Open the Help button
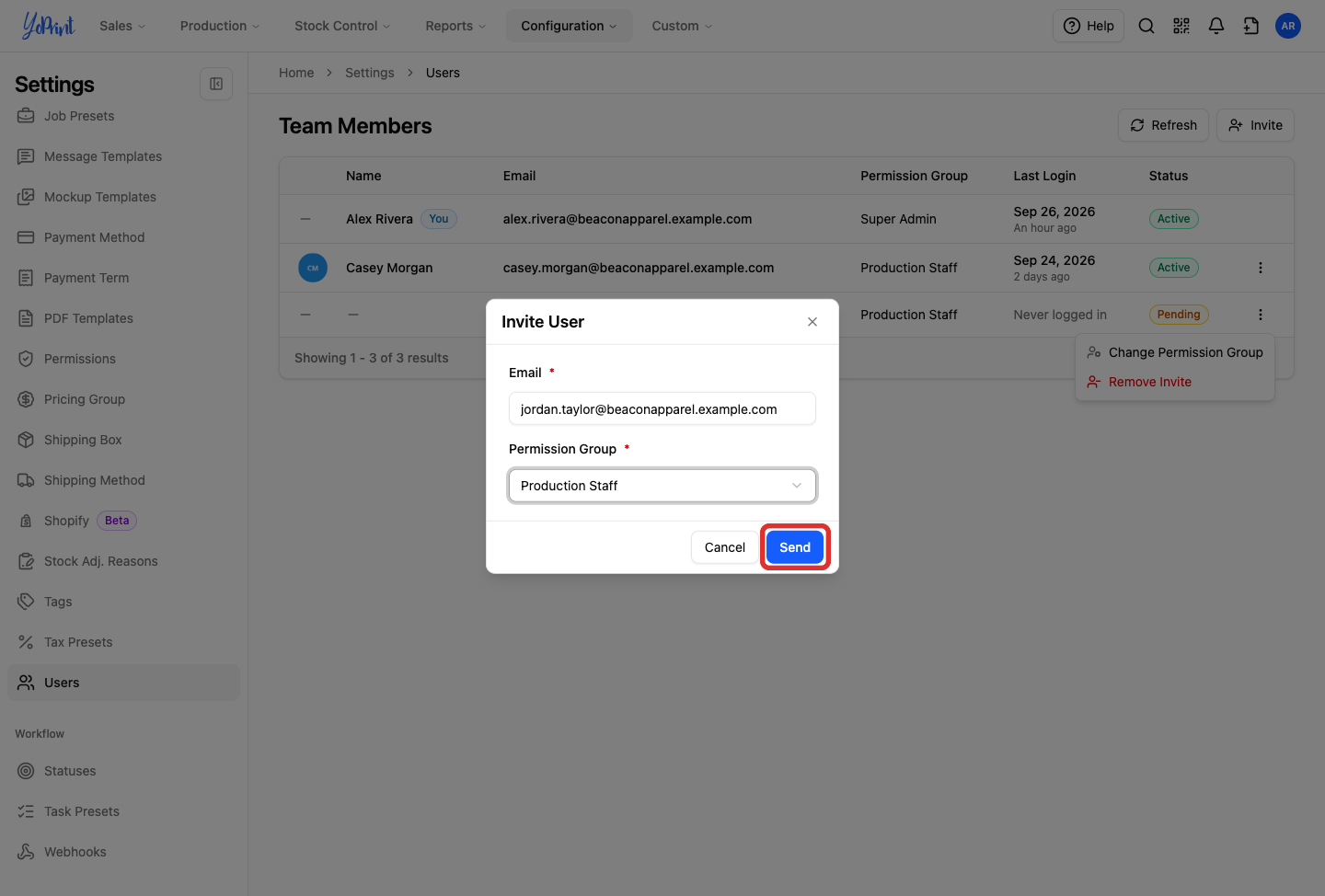 click(1089, 26)
